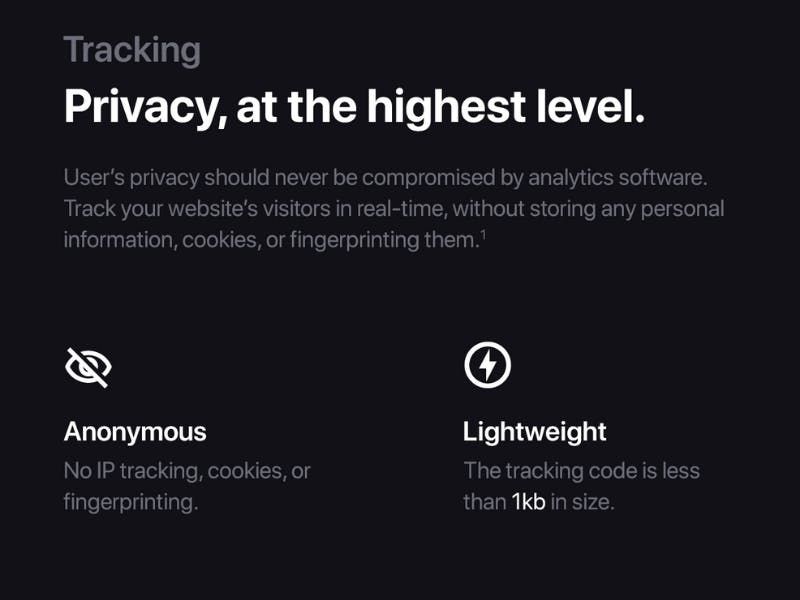800x600 pixels.
Task: Click the words 'analytics software.' in the paragraph
Action: click(x=618, y=178)
